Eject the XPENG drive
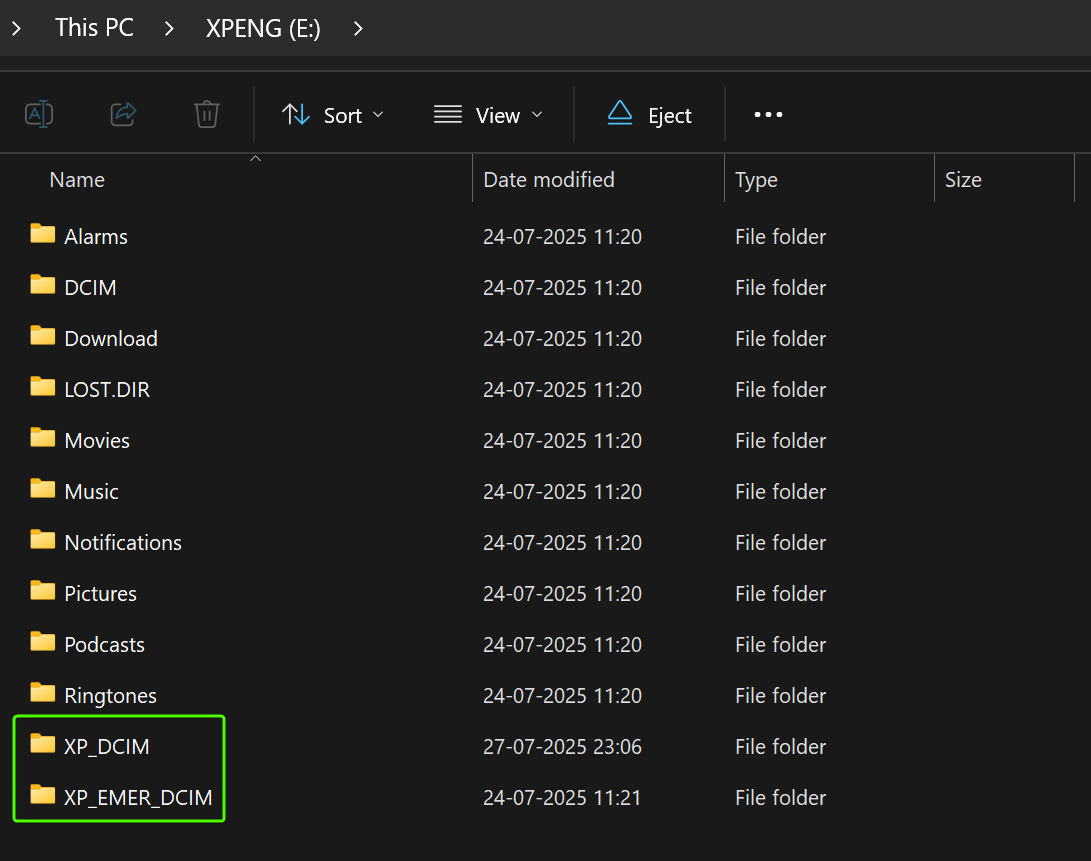The image size is (1091, 861). 649,115
